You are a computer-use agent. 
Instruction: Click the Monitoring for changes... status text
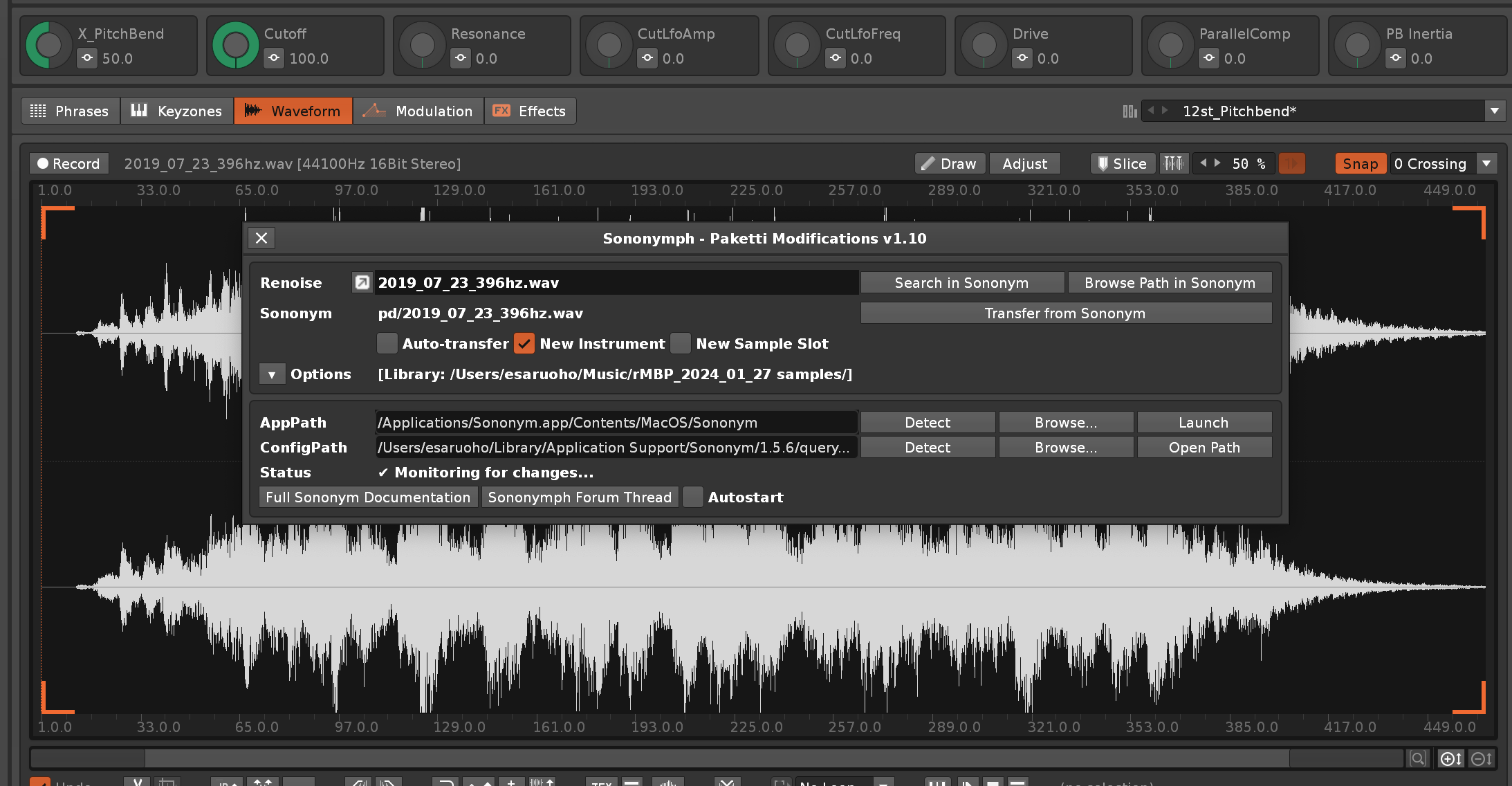[x=494, y=472]
